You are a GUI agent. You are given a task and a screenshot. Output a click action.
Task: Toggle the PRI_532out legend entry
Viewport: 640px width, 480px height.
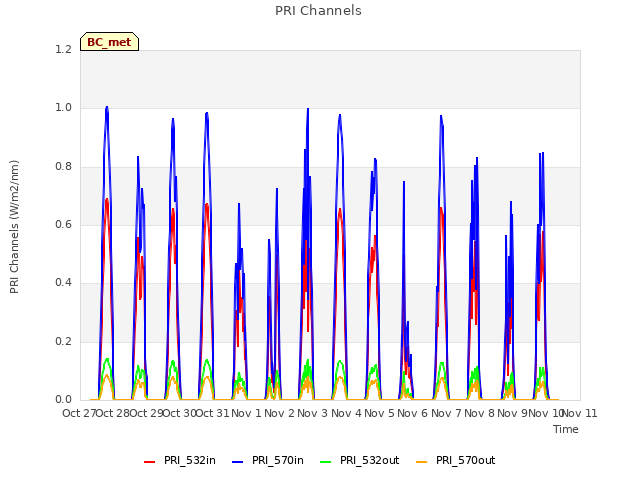[359, 461]
